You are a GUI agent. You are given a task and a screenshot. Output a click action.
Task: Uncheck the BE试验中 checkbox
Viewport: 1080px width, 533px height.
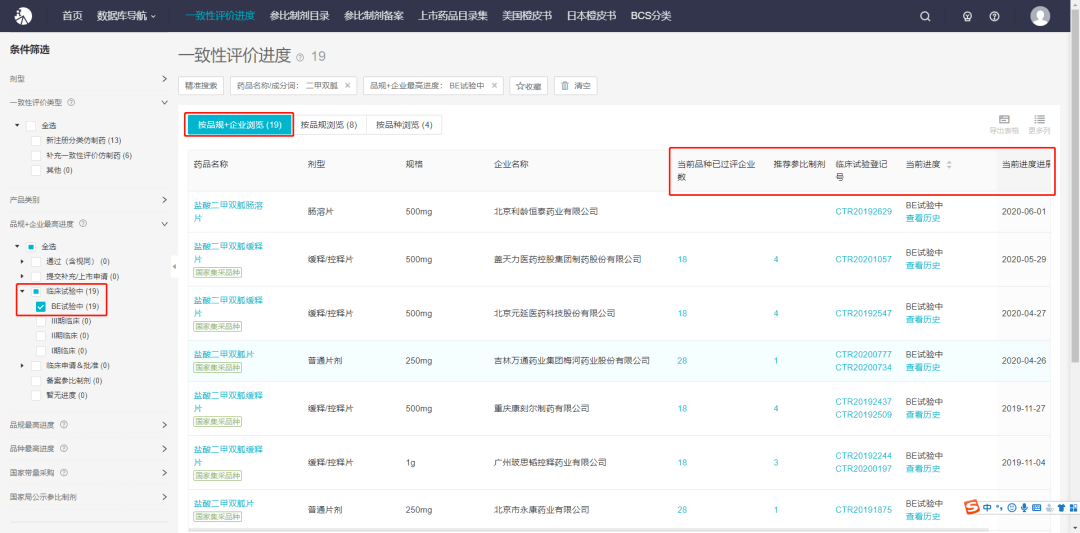(40, 306)
